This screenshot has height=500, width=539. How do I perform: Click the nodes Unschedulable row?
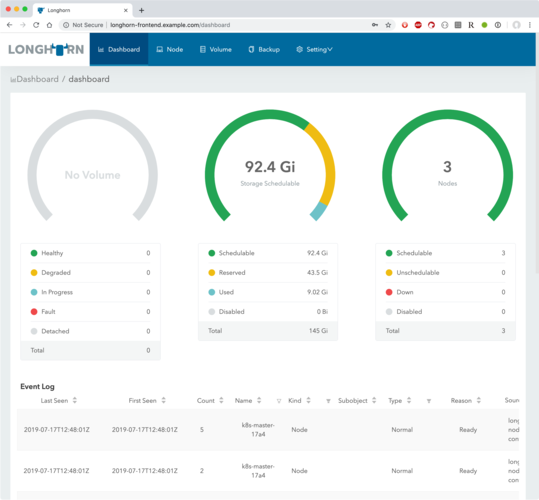(x=446, y=273)
